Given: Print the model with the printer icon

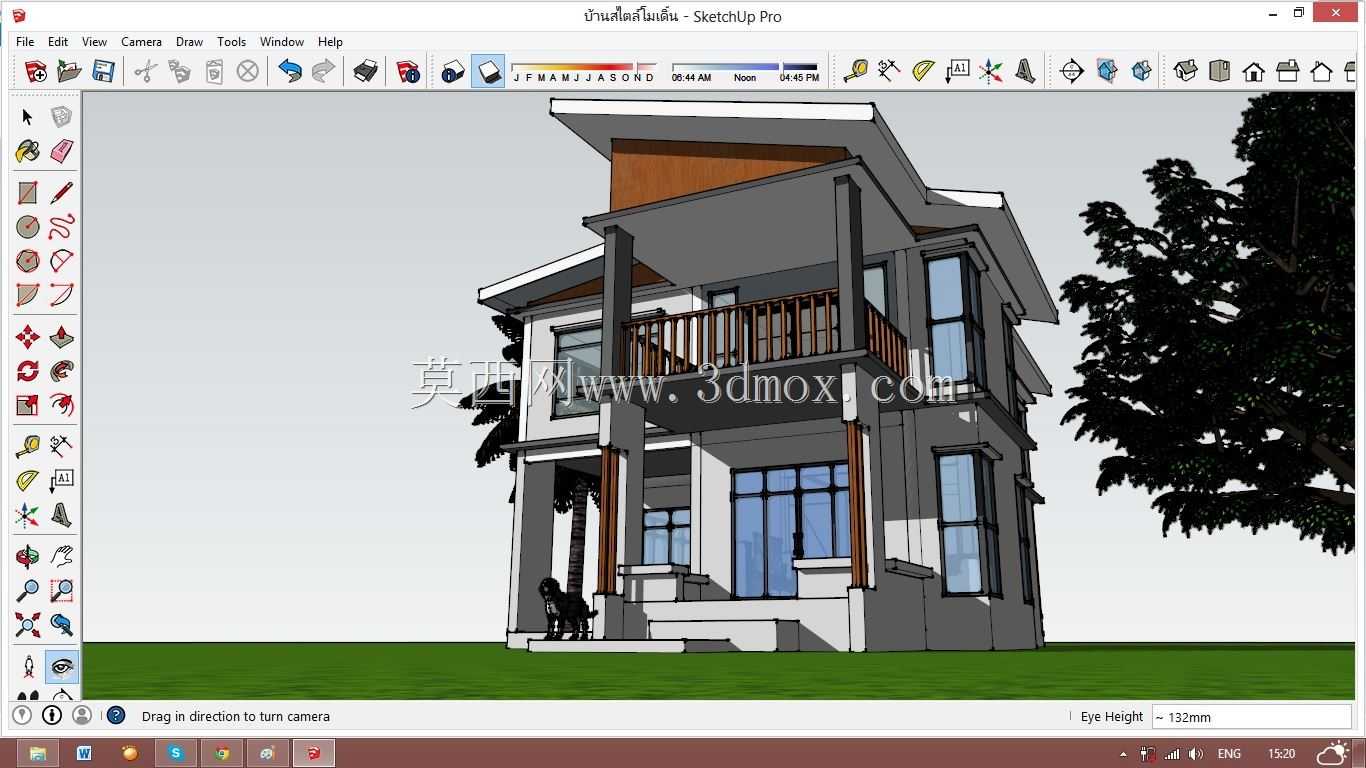Looking at the screenshot, I should tap(366, 71).
